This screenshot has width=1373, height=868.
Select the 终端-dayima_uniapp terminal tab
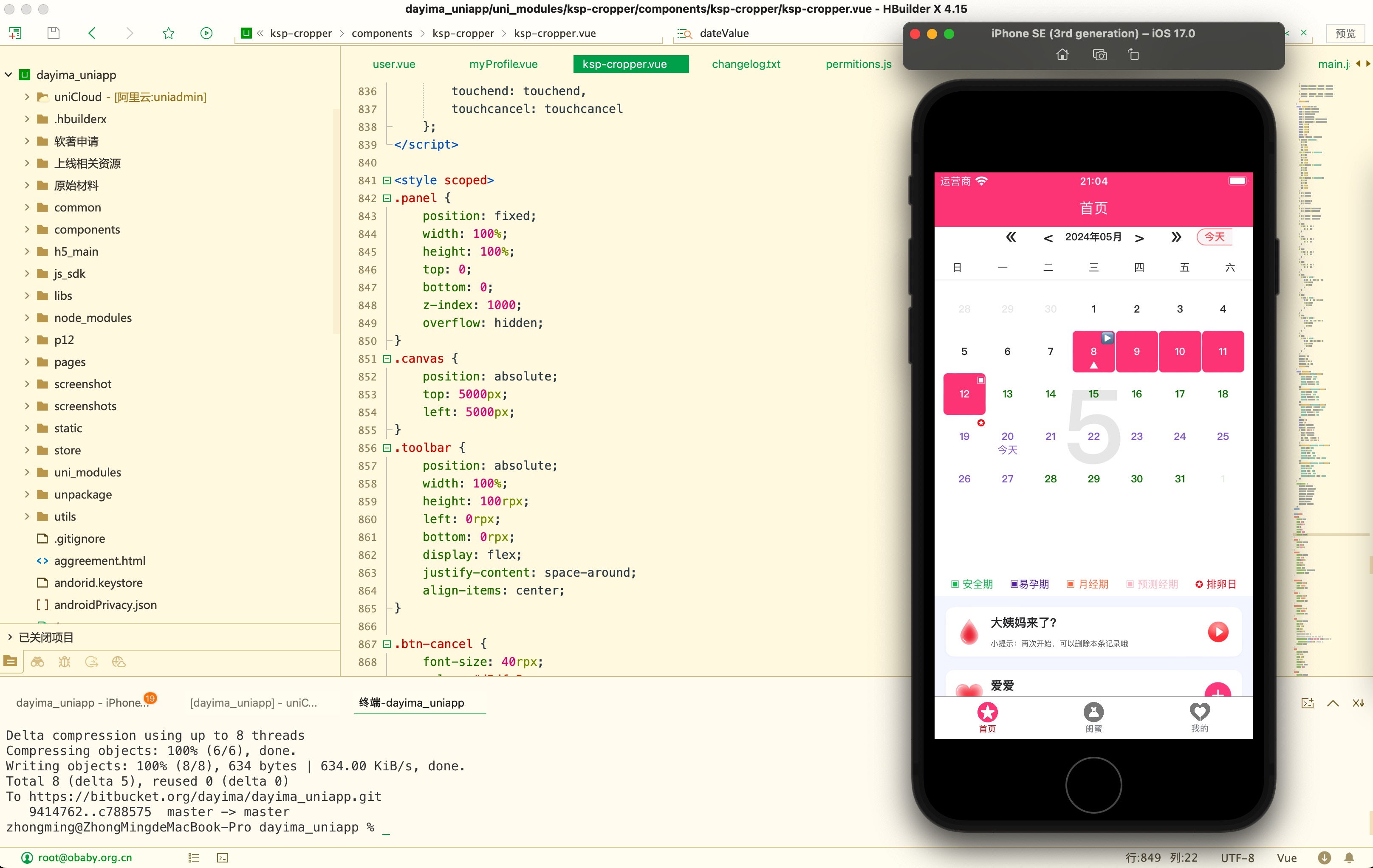point(412,703)
